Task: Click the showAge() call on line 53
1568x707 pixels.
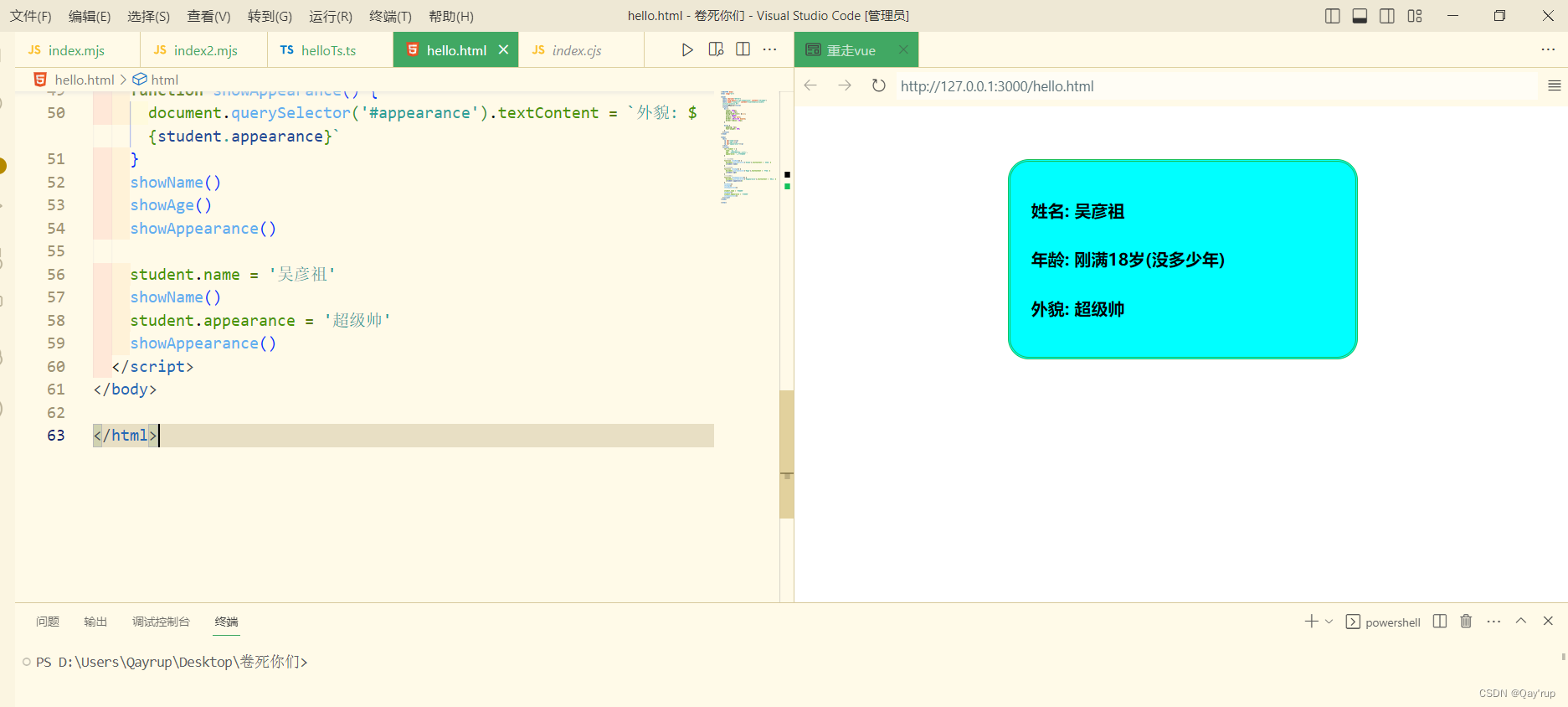Action: point(171,204)
